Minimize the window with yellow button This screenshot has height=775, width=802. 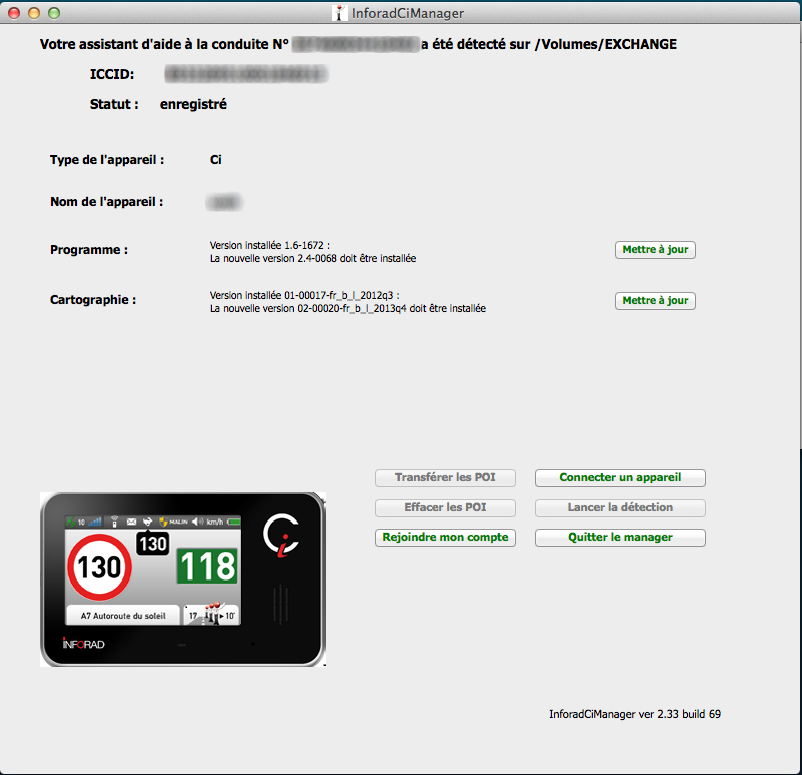pos(34,13)
